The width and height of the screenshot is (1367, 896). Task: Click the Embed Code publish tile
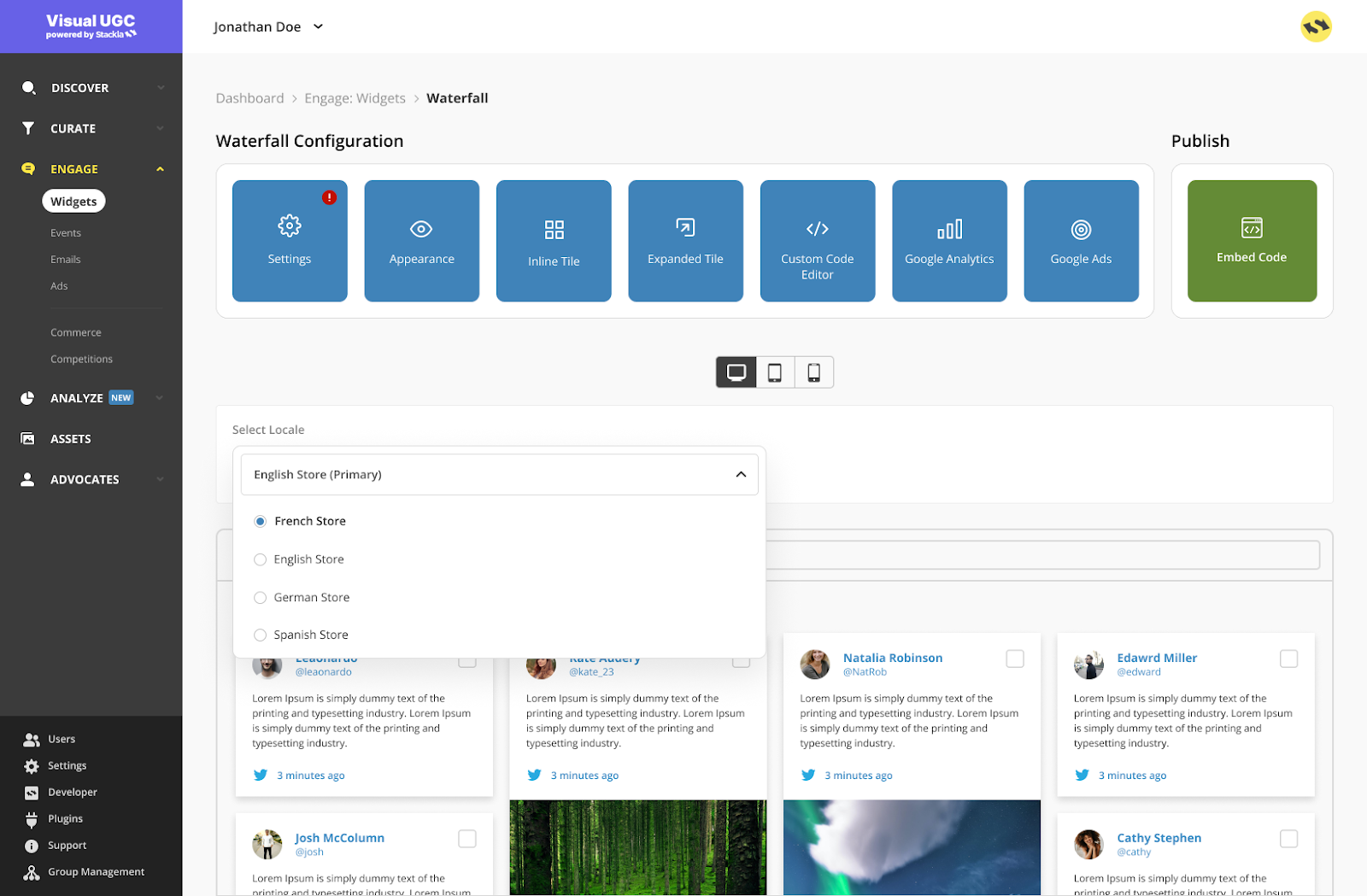pos(1253,241)
